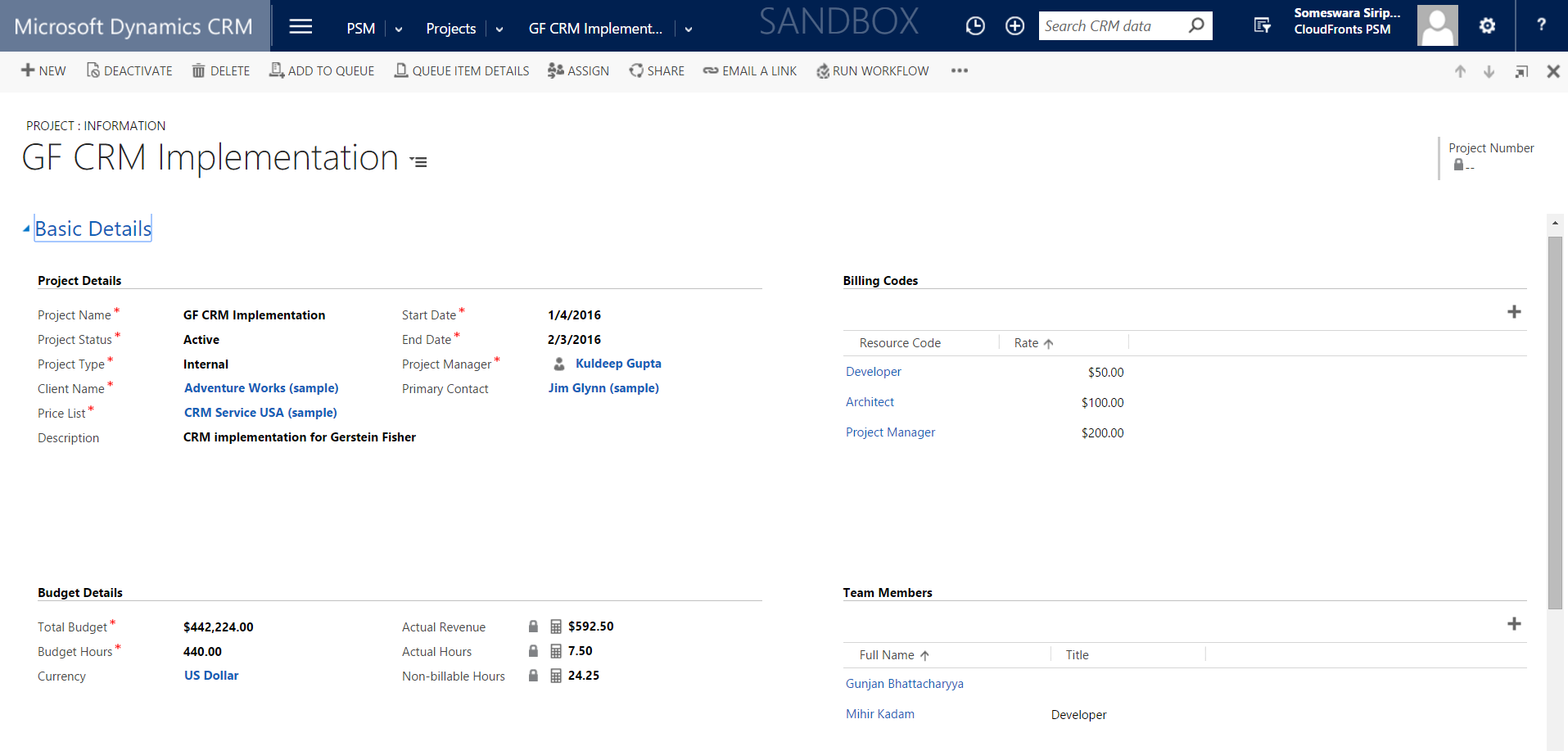Open settings gear icon

(x=1487, y=26)
